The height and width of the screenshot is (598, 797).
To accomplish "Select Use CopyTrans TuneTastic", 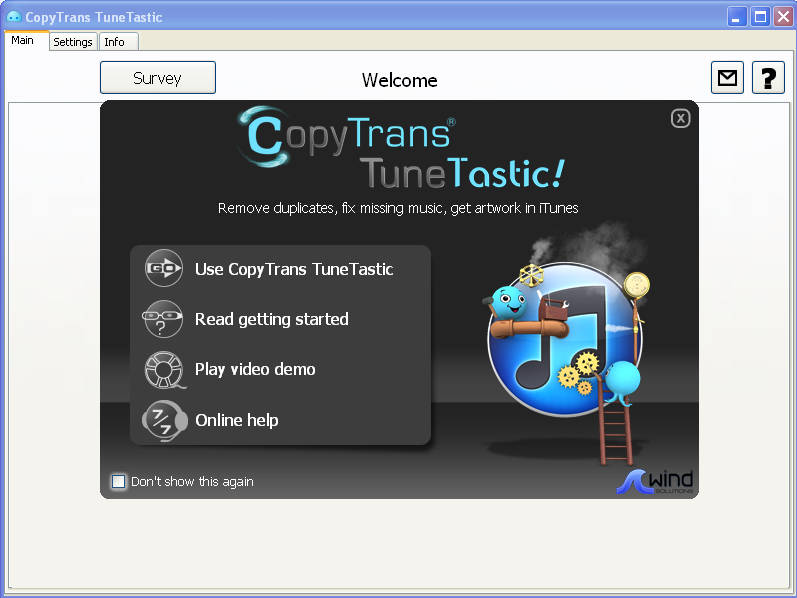I will pos(294,269).
